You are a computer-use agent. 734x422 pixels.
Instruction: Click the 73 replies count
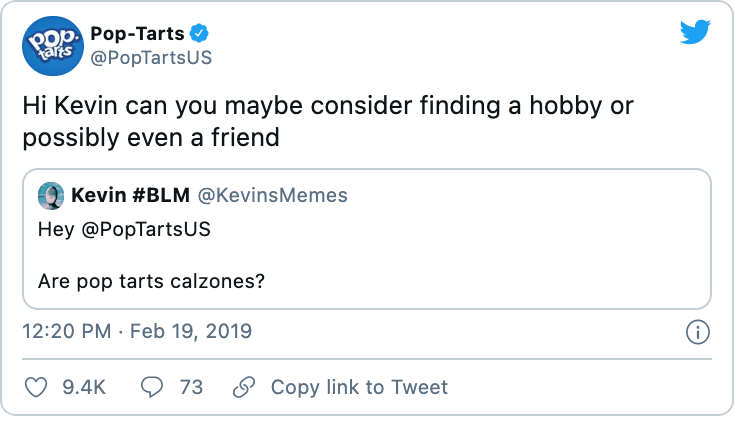[x=191, y=387]
